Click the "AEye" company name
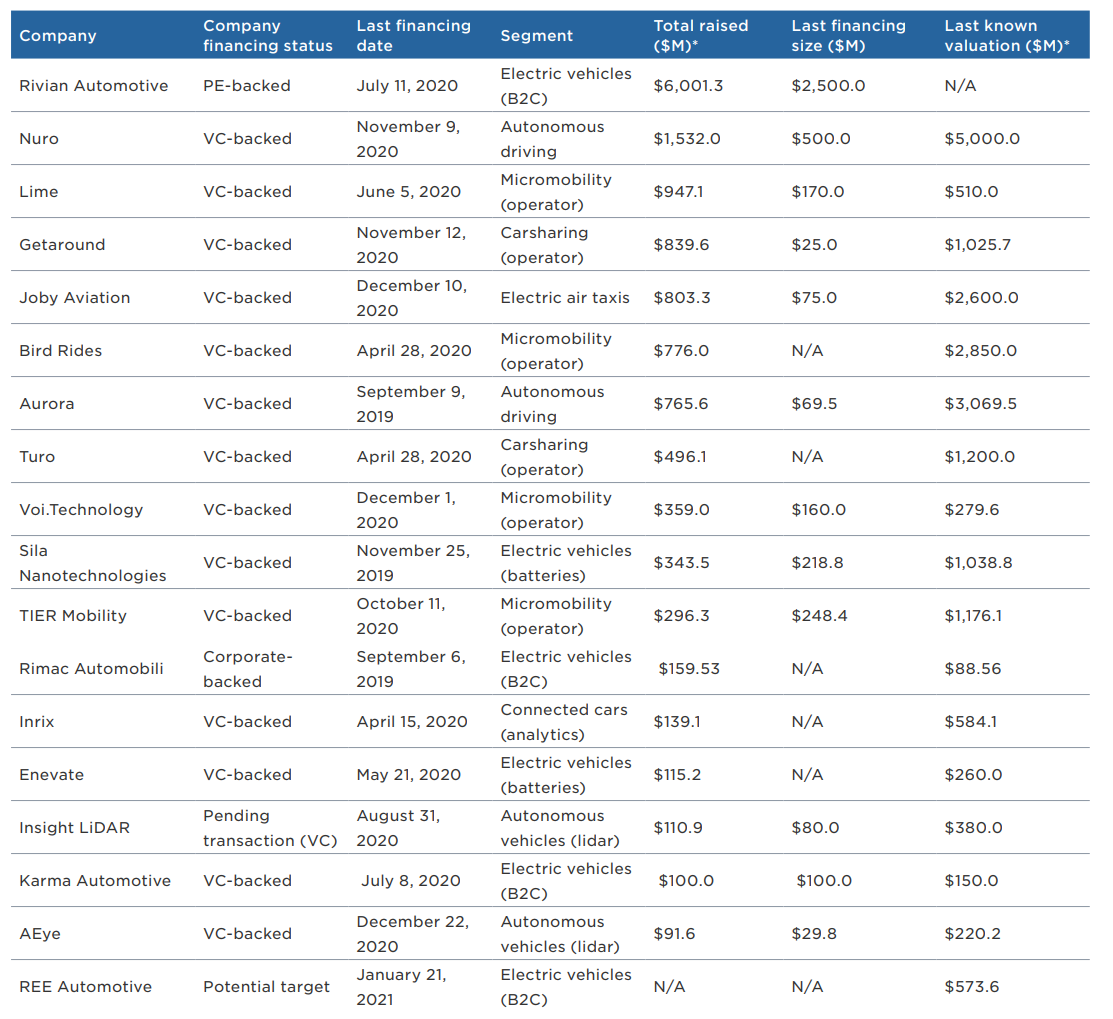1113x1019 pixels. pyautogui.click(x=40, y=934)
